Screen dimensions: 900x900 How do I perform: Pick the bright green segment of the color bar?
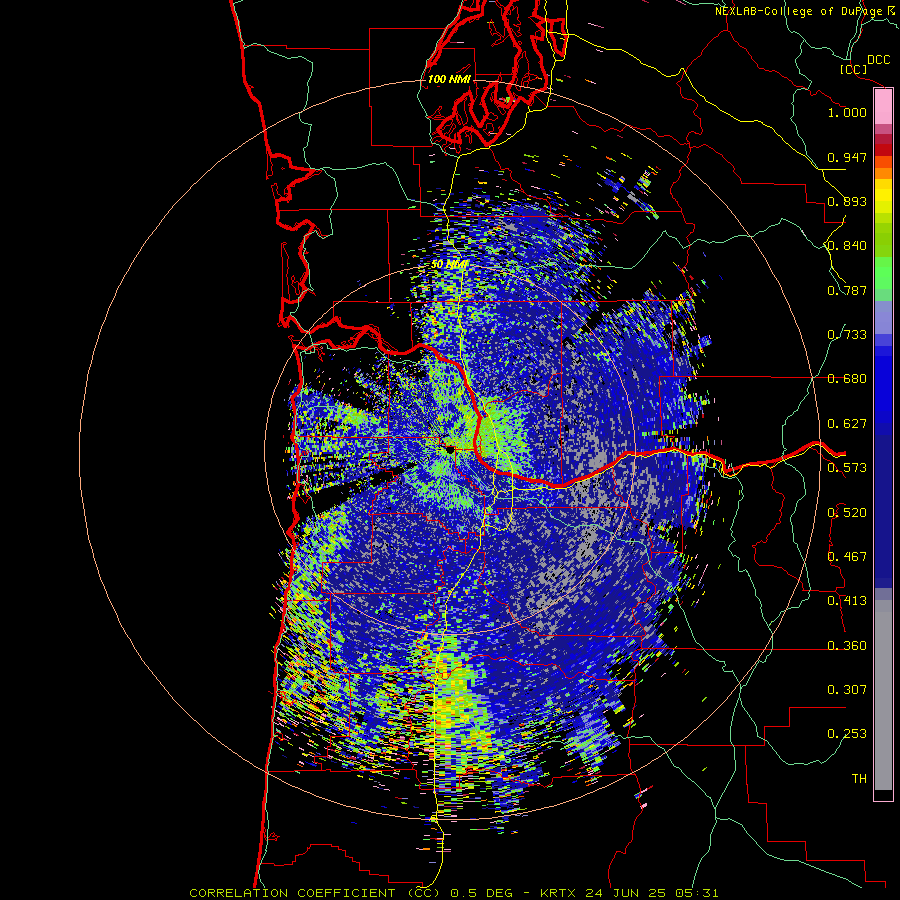click(x=883, y=273)
